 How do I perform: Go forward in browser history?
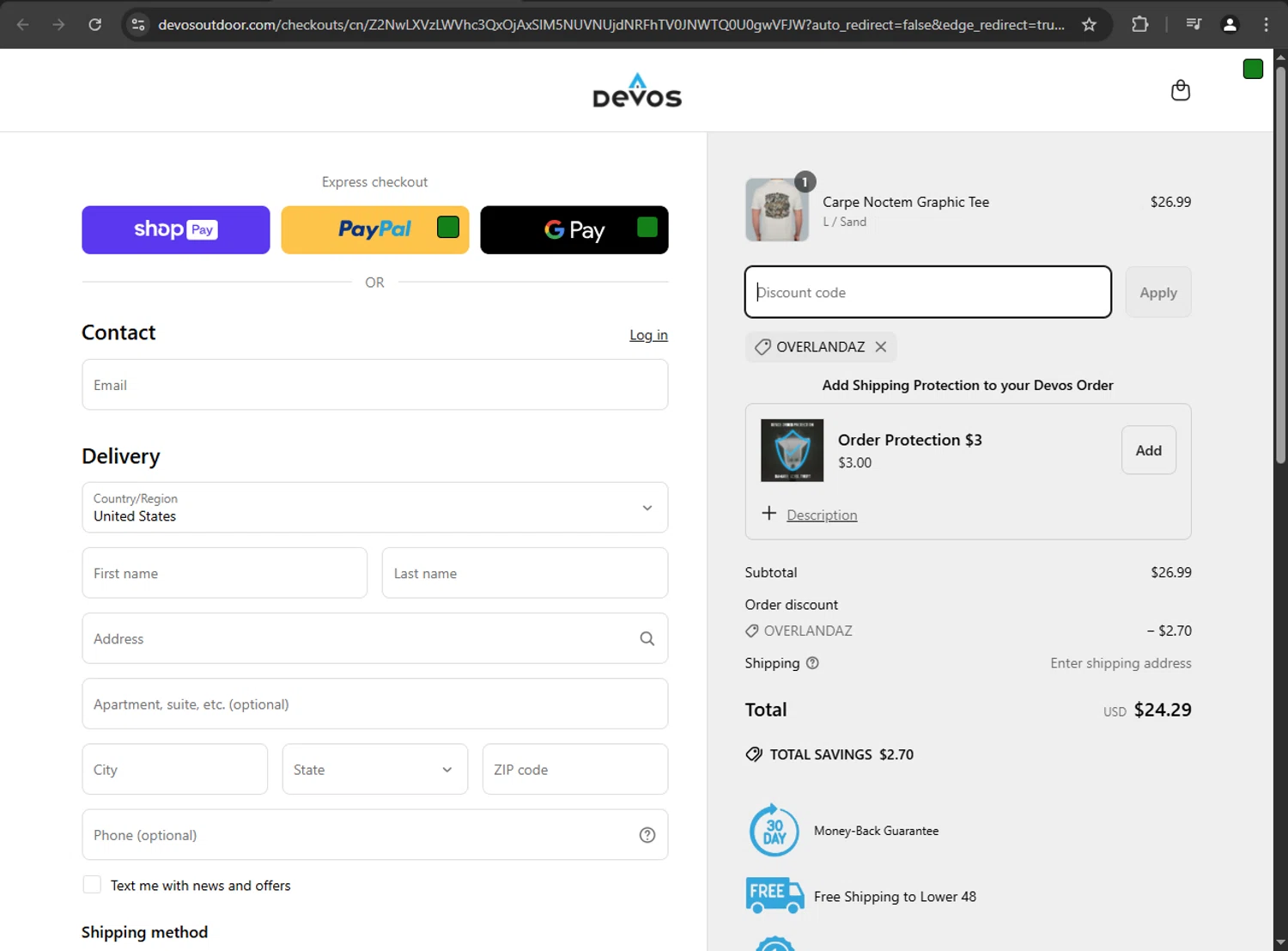[58, 24]
